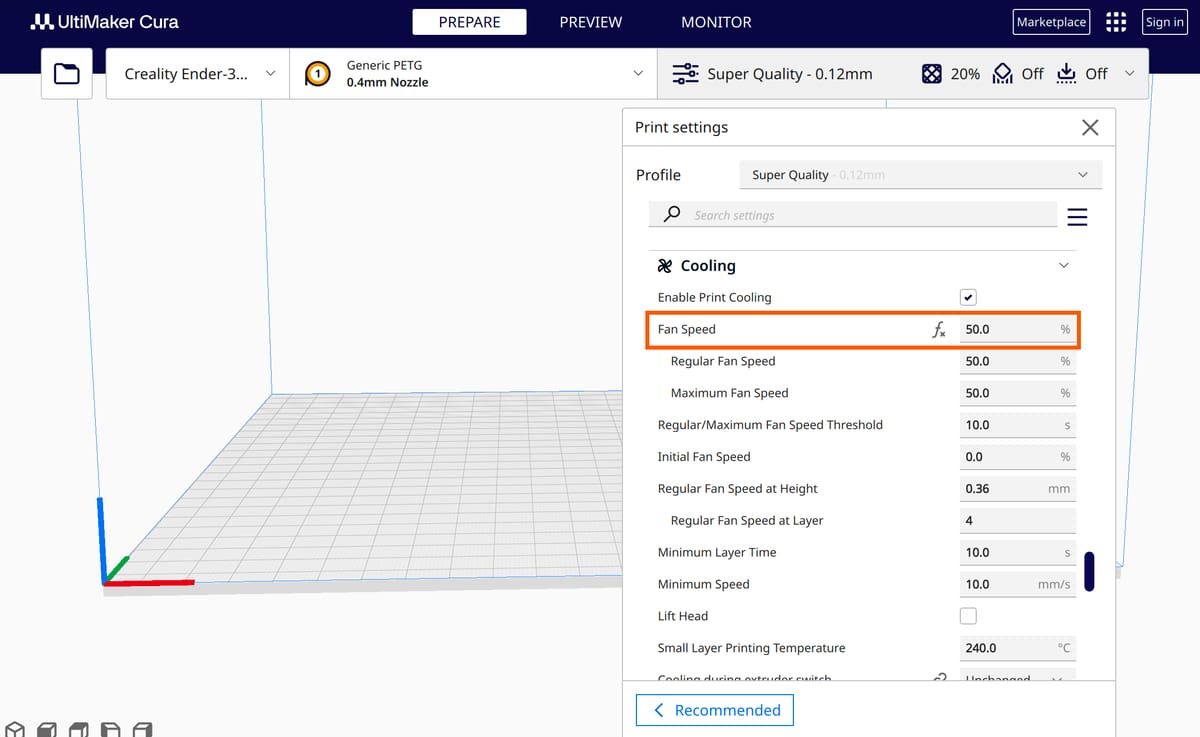
Task: Close the Print settings panel
Action: click(x=1090, y=128)
